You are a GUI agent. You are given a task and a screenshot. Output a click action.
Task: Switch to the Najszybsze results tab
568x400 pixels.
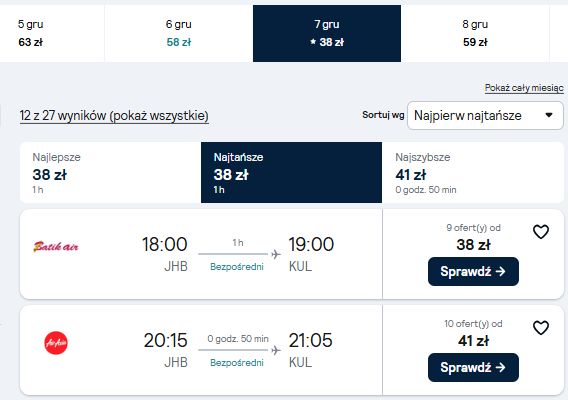473,172
